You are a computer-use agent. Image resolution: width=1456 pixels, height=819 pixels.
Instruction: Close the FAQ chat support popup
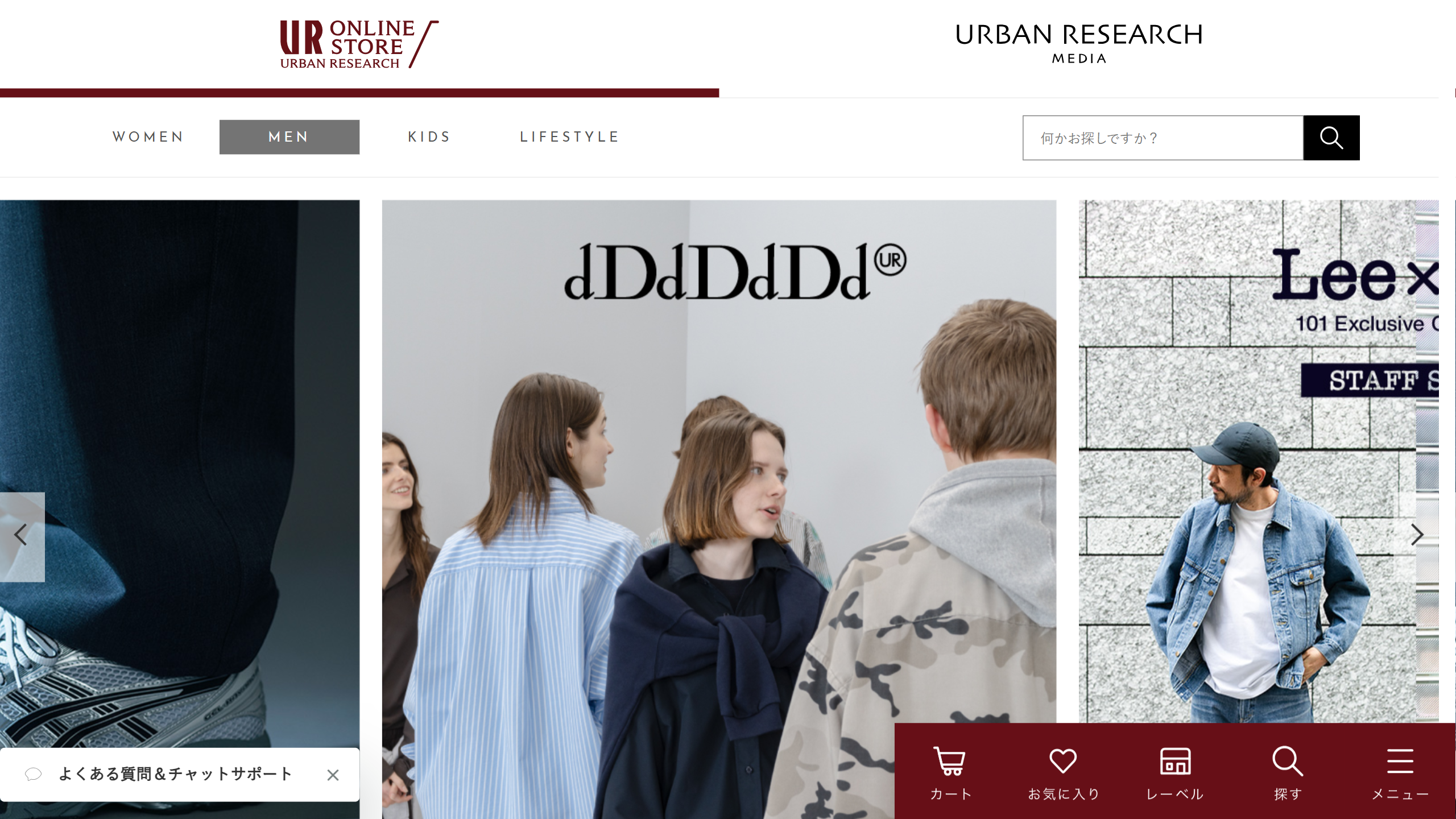tap(333, 775)
